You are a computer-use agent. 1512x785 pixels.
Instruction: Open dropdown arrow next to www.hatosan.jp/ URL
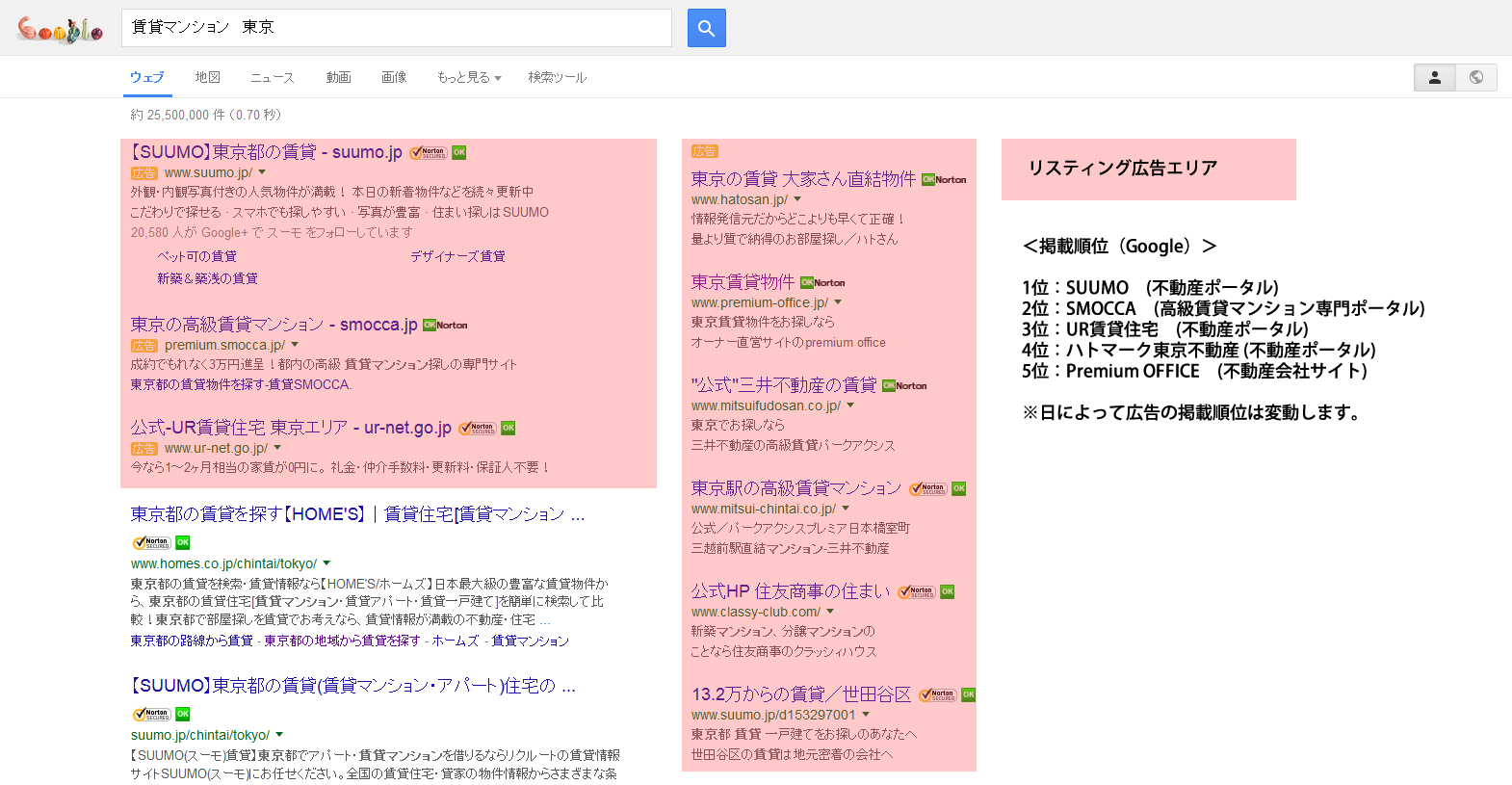[x=797, y=199]
